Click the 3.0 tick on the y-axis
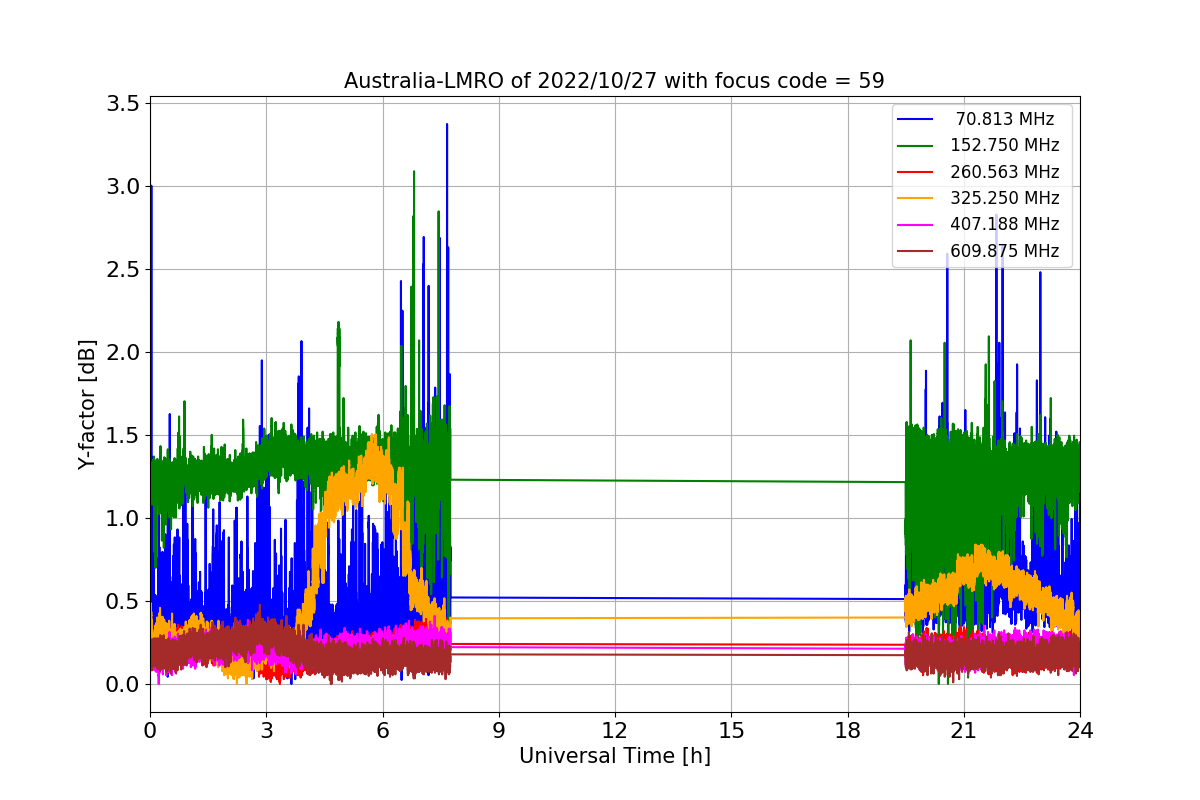This screenshot has height=800, width=1200. point(123,187)
